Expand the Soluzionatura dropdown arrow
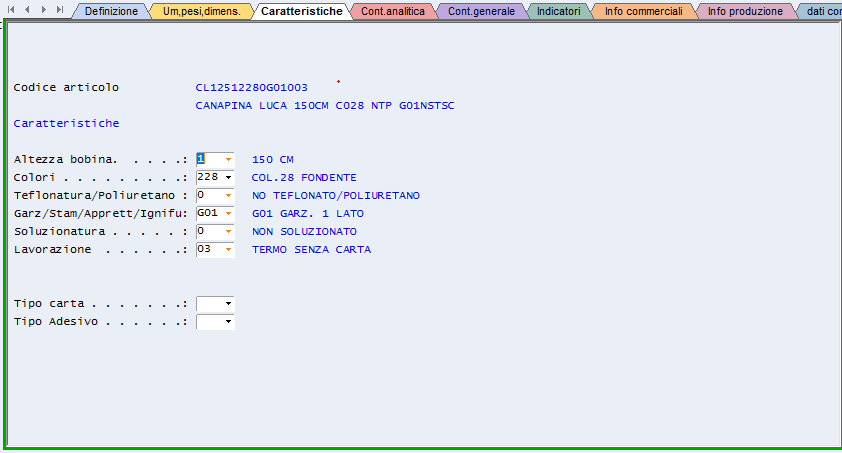The width and height of the screenshot is (842, 453). click(x=228, y=231)
